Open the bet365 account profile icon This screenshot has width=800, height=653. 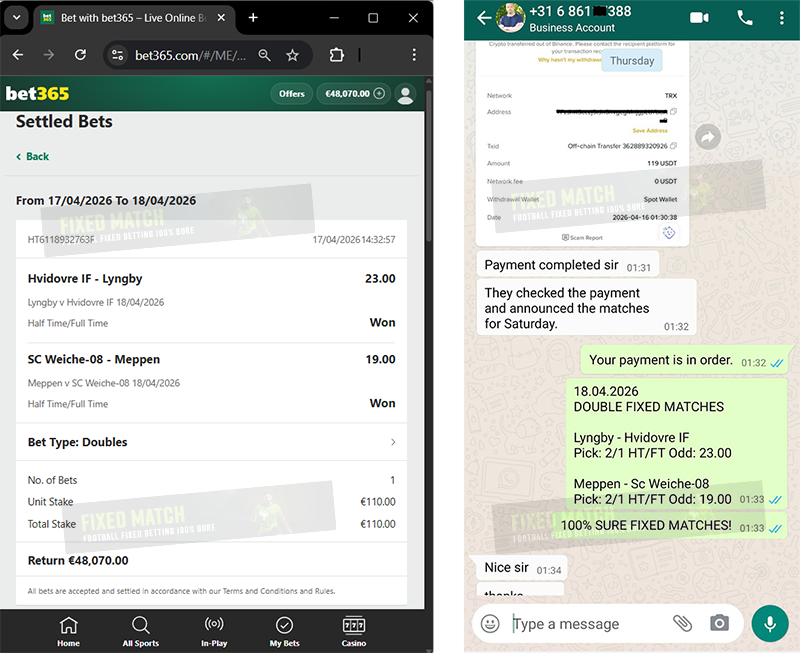point(405,94)
